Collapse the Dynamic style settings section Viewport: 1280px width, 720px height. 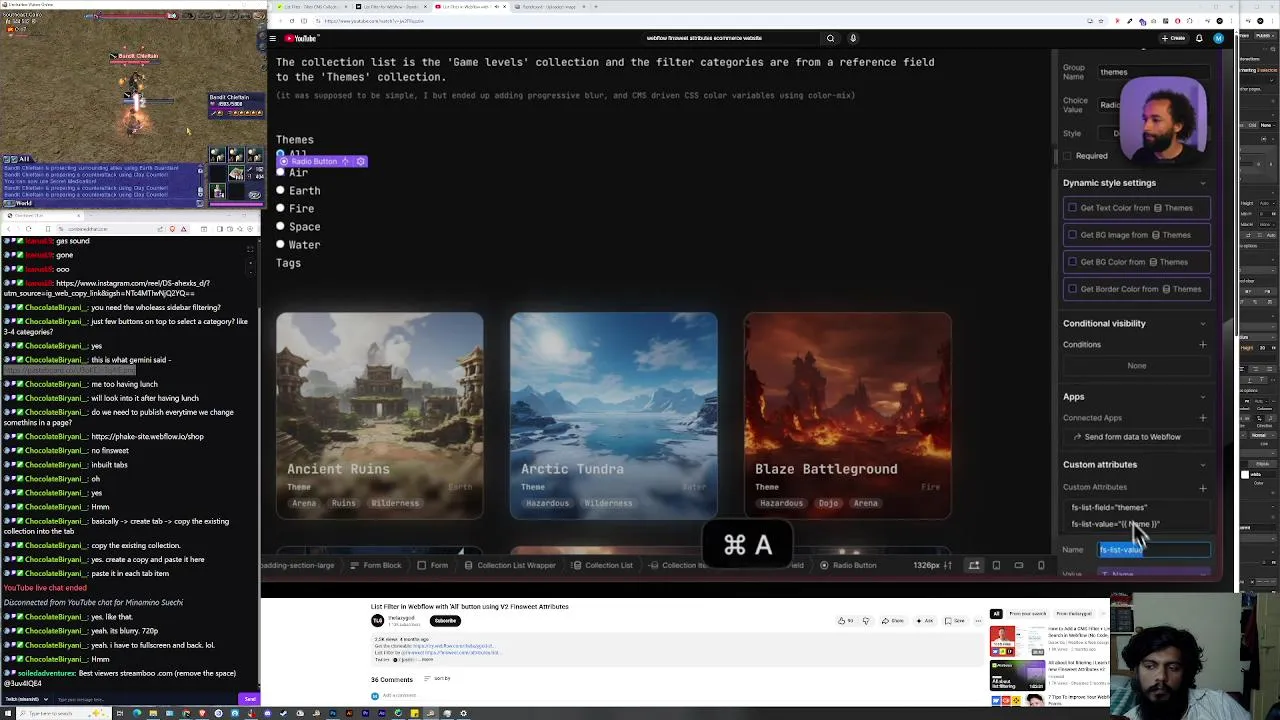point(1203,183)
